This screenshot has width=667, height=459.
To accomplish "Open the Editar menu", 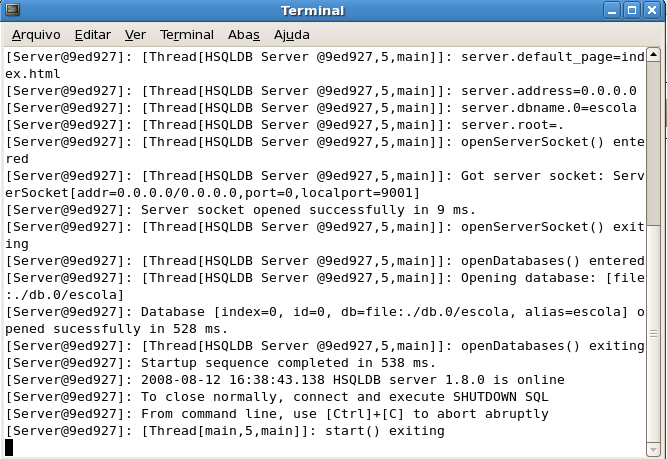I will pos(92,34).
